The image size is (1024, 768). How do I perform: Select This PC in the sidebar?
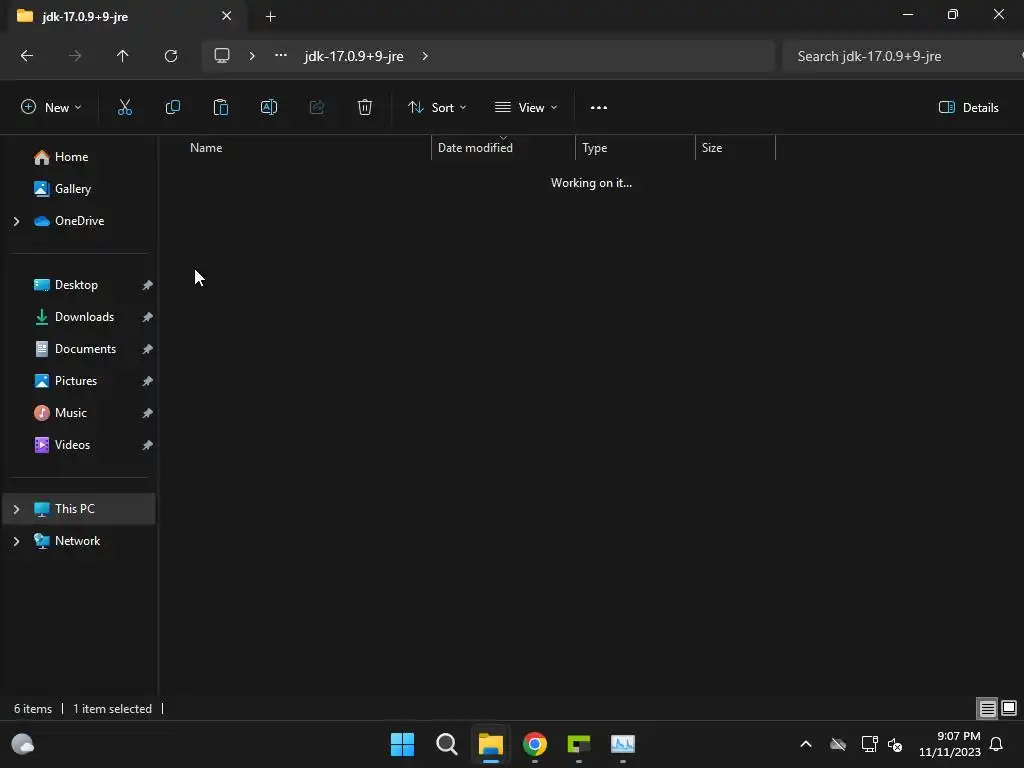(x=79, y=509)
